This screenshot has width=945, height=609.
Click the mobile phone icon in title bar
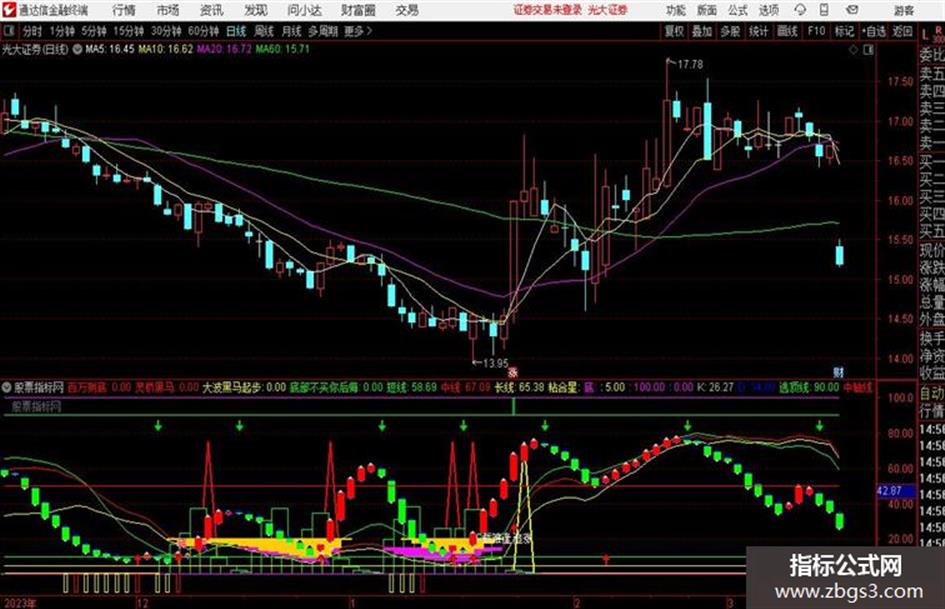pyautogui.click(x=824, y=10)
